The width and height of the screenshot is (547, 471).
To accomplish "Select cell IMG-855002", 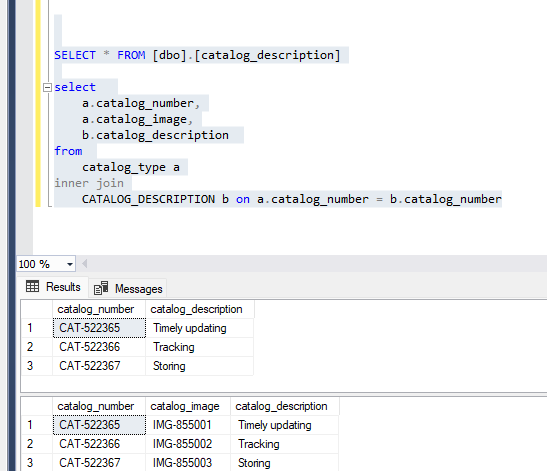I will [x=188, y=444].
